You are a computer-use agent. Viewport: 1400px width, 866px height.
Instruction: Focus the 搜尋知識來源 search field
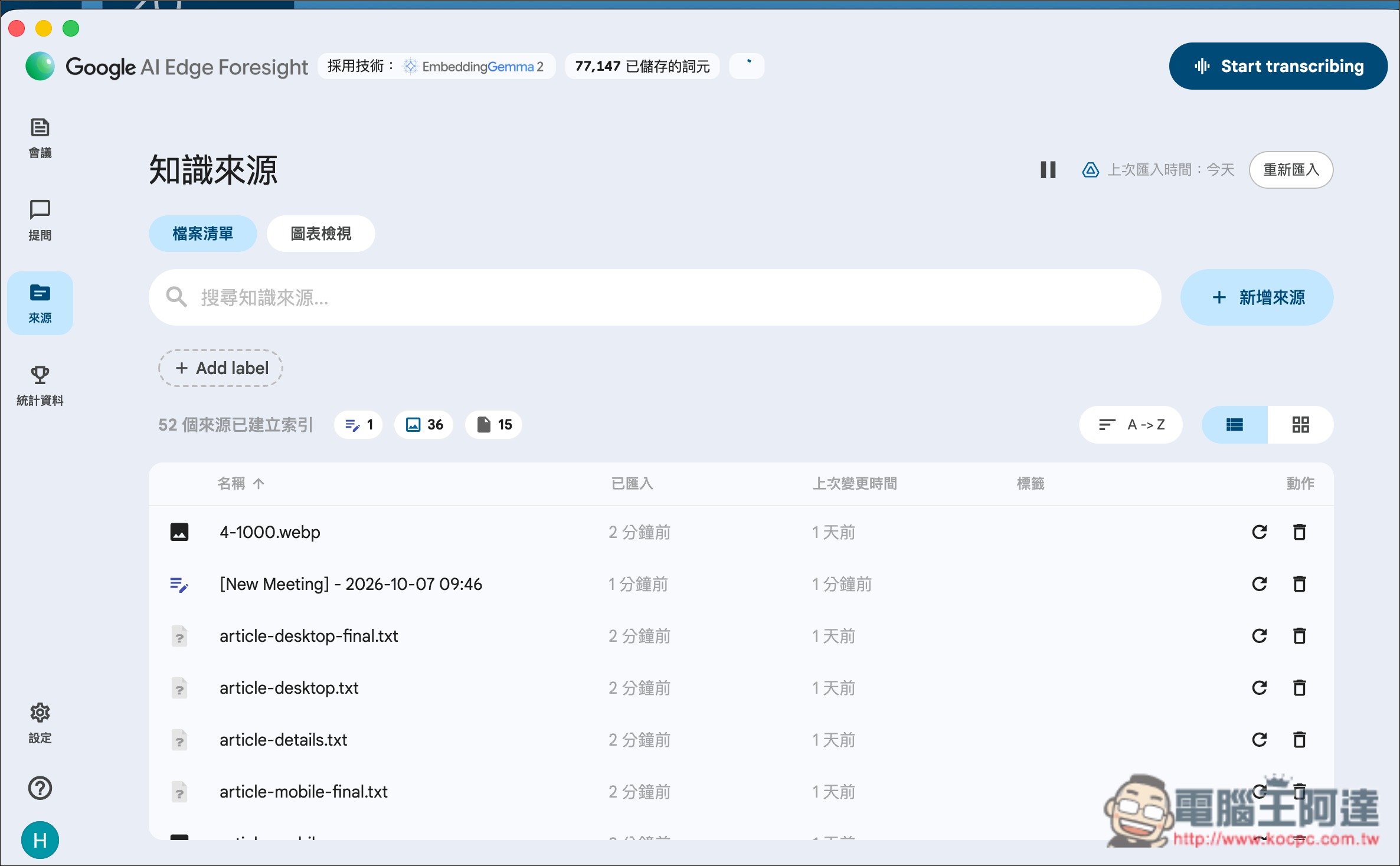pos(655,297)
